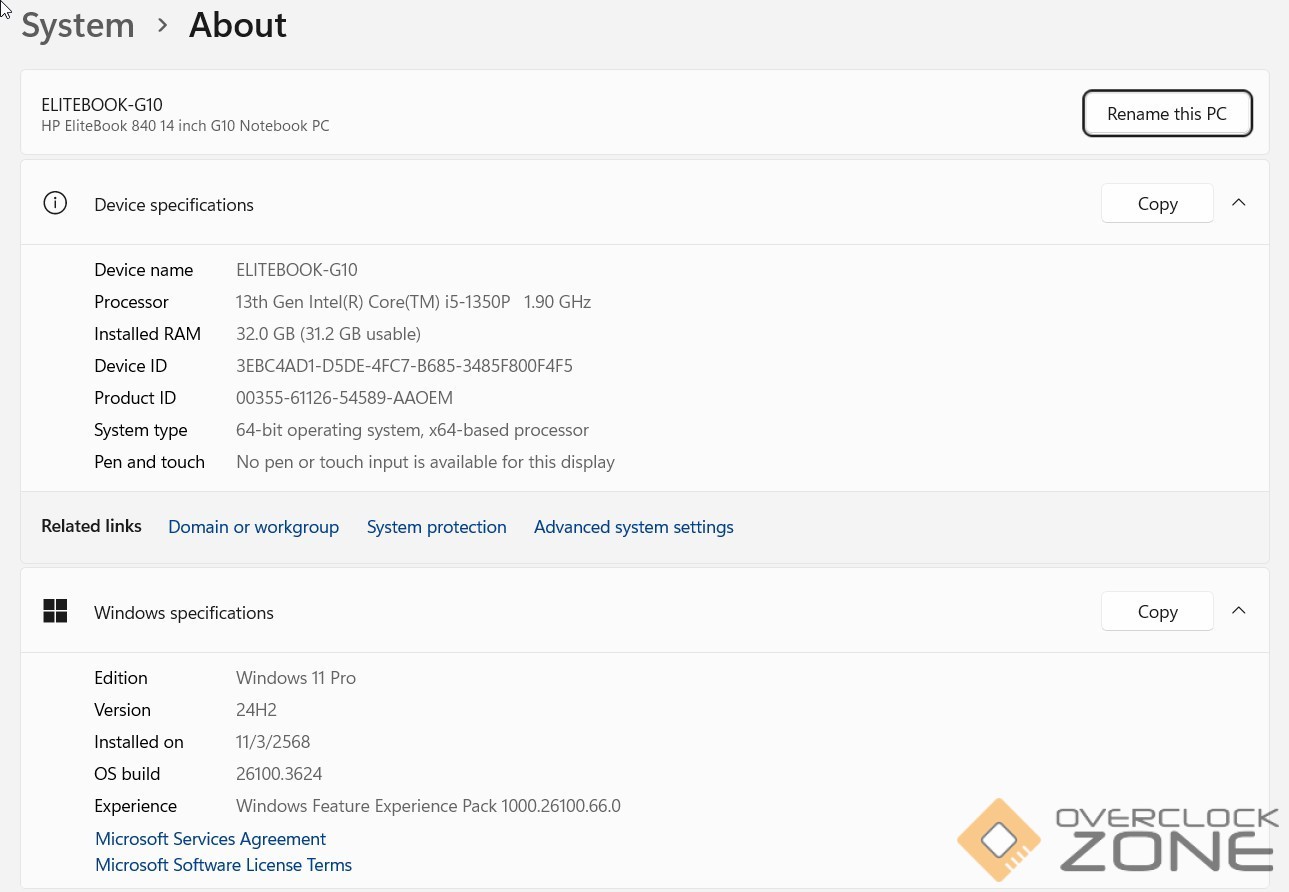Click the Device specifications heading
The height and width of the screenshot is (892, 1289).
click(174, 205)
